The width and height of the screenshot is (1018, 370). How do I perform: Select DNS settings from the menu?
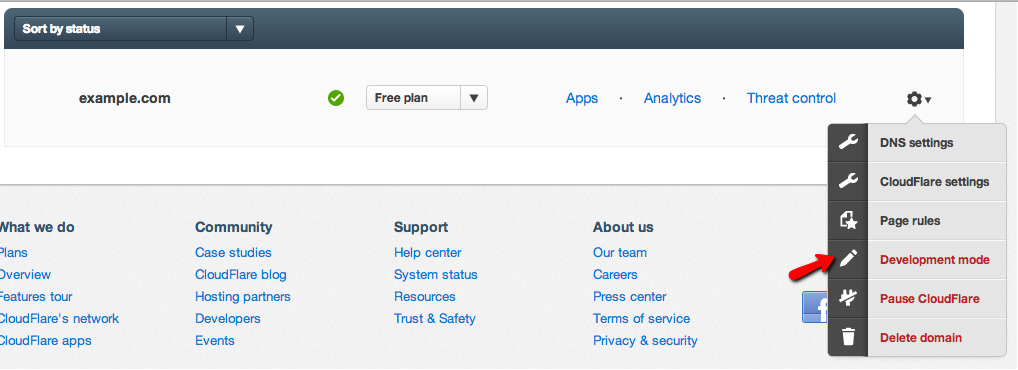(917, 143)
